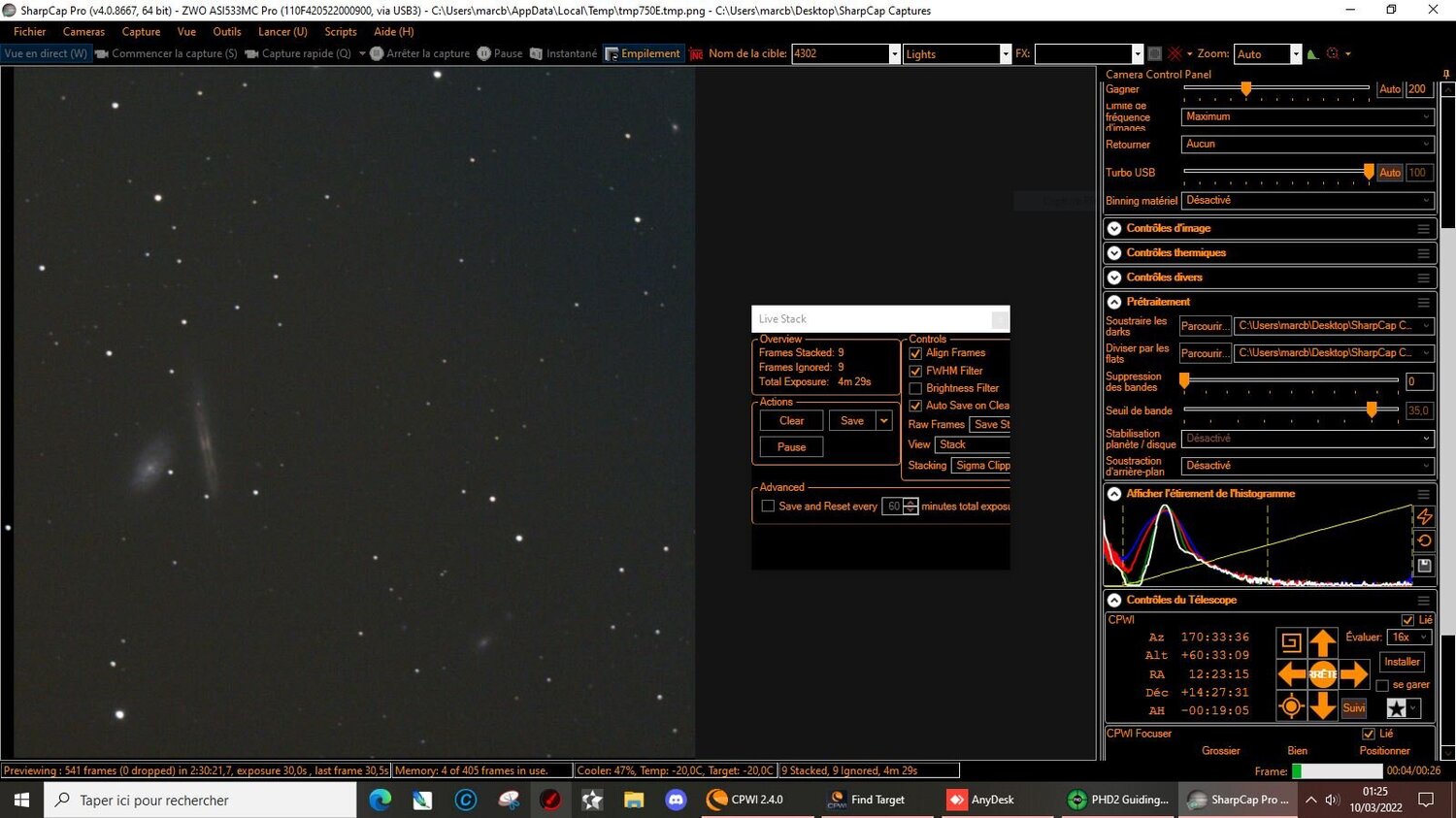Image resolution: width=1456 pixels, height=818 pixels.
Task: Collapse the Prétraitement section
Action: pyautogui.click(x=1113, y=302)
